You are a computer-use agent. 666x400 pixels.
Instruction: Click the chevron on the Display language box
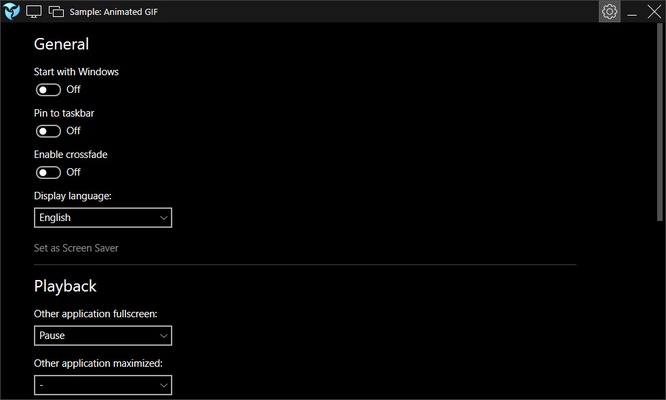pos(163,218)
